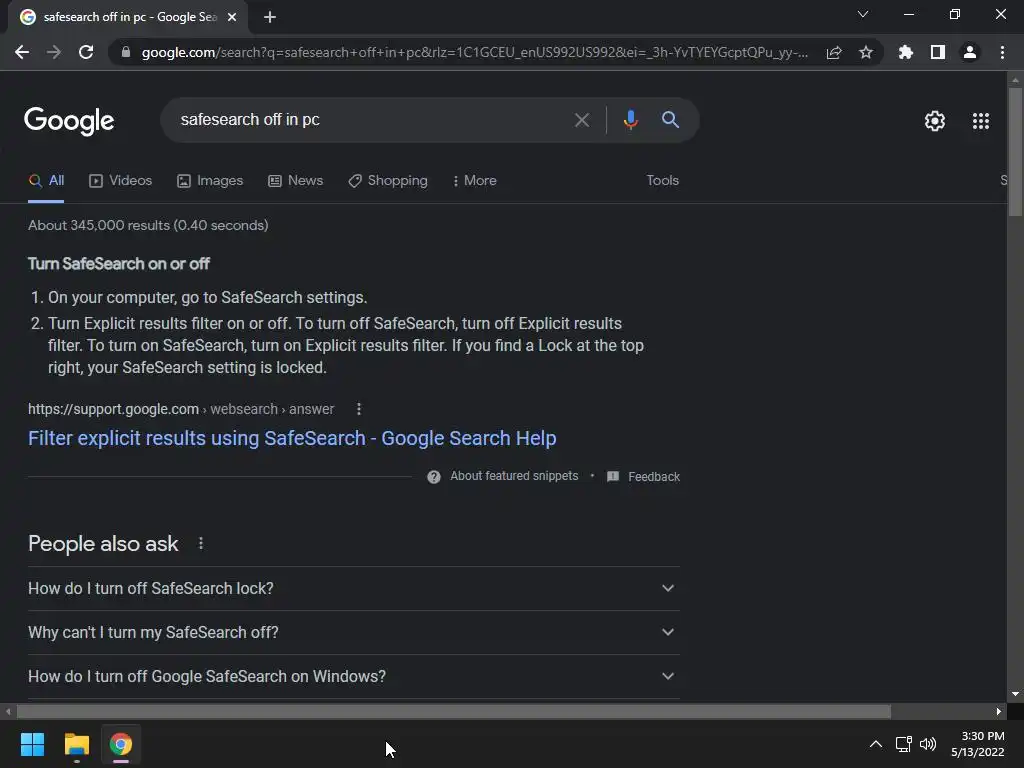Viewport: 1024px width, 768px height.
Task: Click the address bar URL
Action: [x=475, y=52]
